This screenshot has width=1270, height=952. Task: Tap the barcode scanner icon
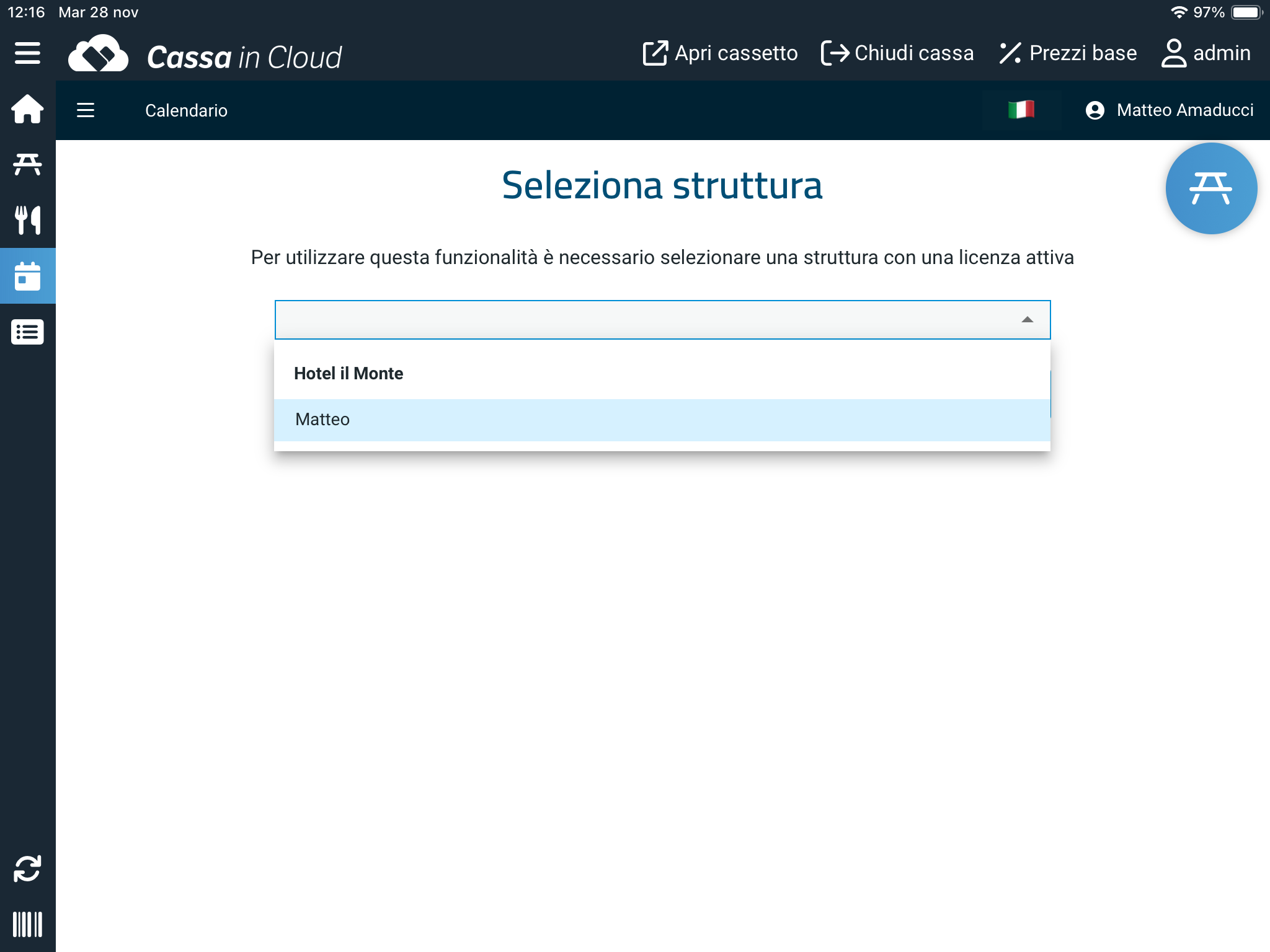(x=27, y=924)
